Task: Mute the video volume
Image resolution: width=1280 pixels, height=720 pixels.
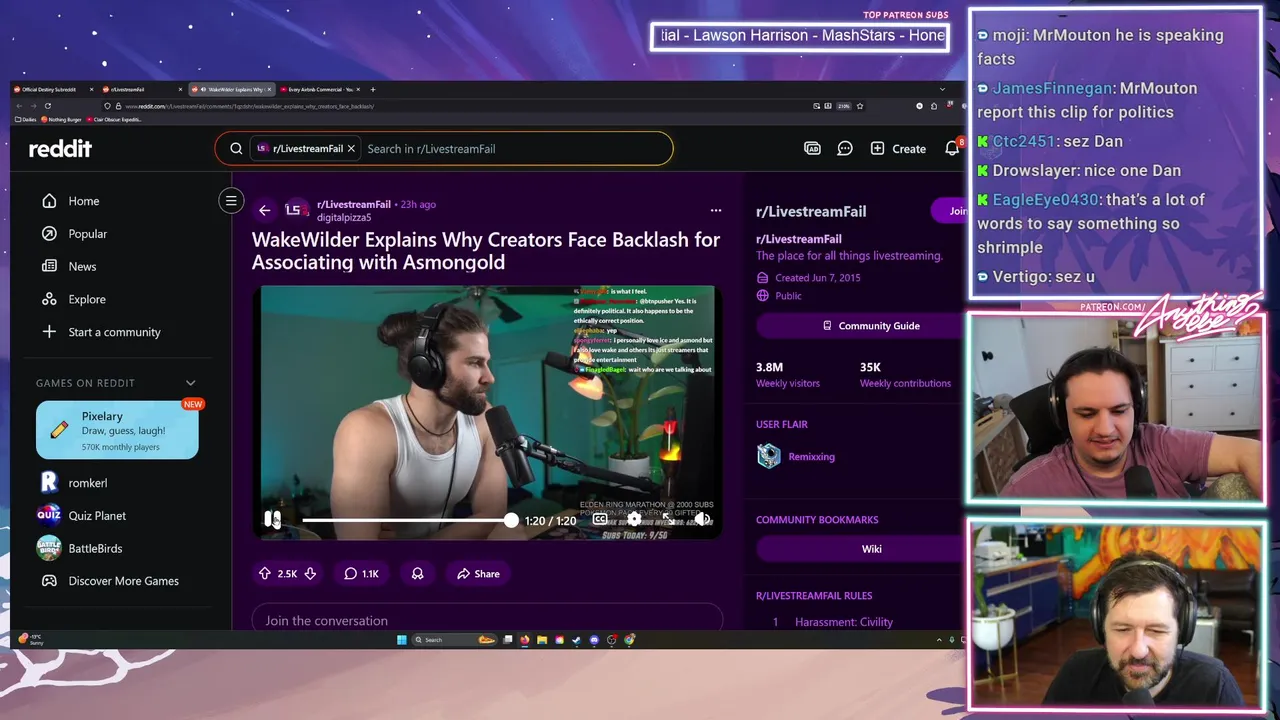Action: [703, 519]
